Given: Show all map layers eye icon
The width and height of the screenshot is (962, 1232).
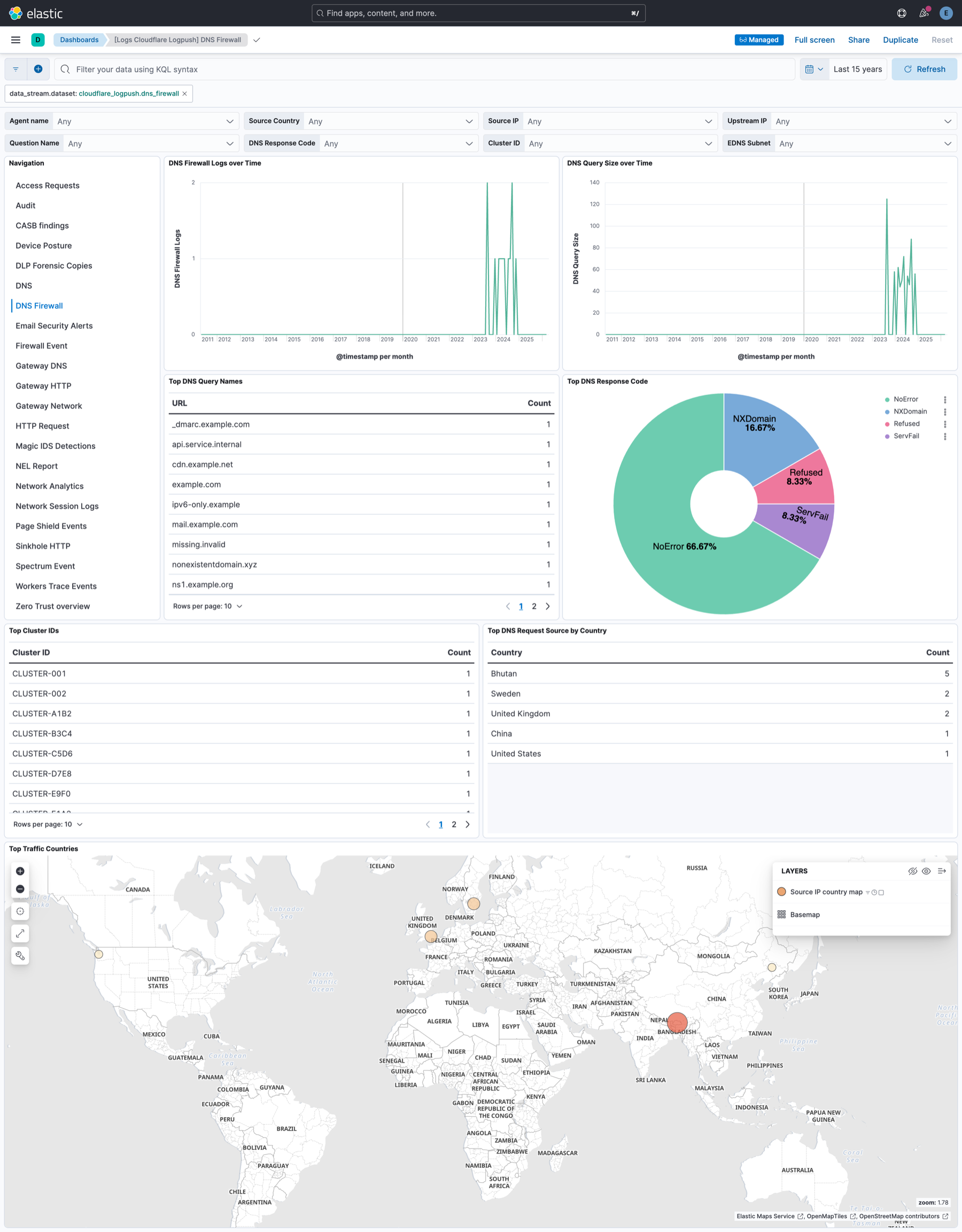Looking at the screenshot, I should [x=926, y=871].
